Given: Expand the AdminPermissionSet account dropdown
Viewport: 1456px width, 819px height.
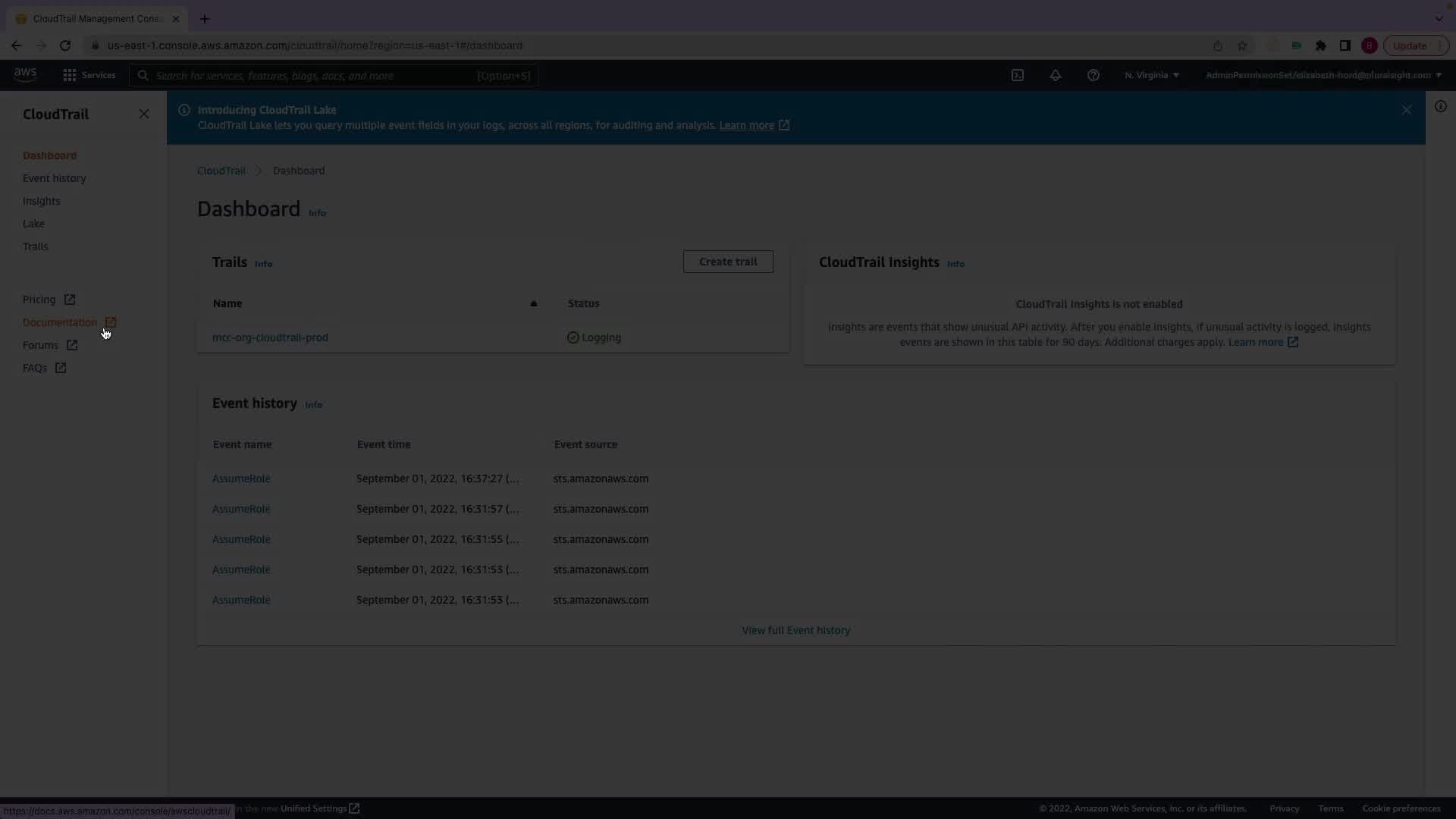Looking at the screenshot, I should 1323,75.
